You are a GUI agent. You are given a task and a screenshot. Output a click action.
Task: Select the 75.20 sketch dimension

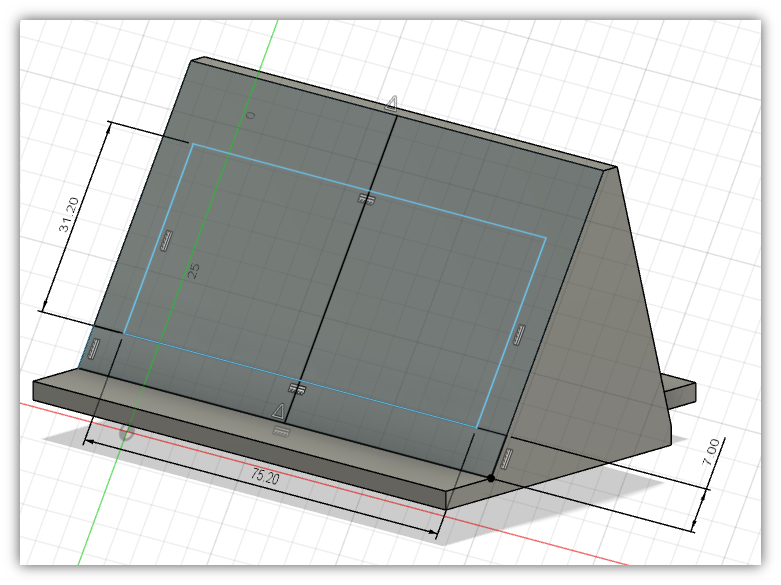[265, 476]
